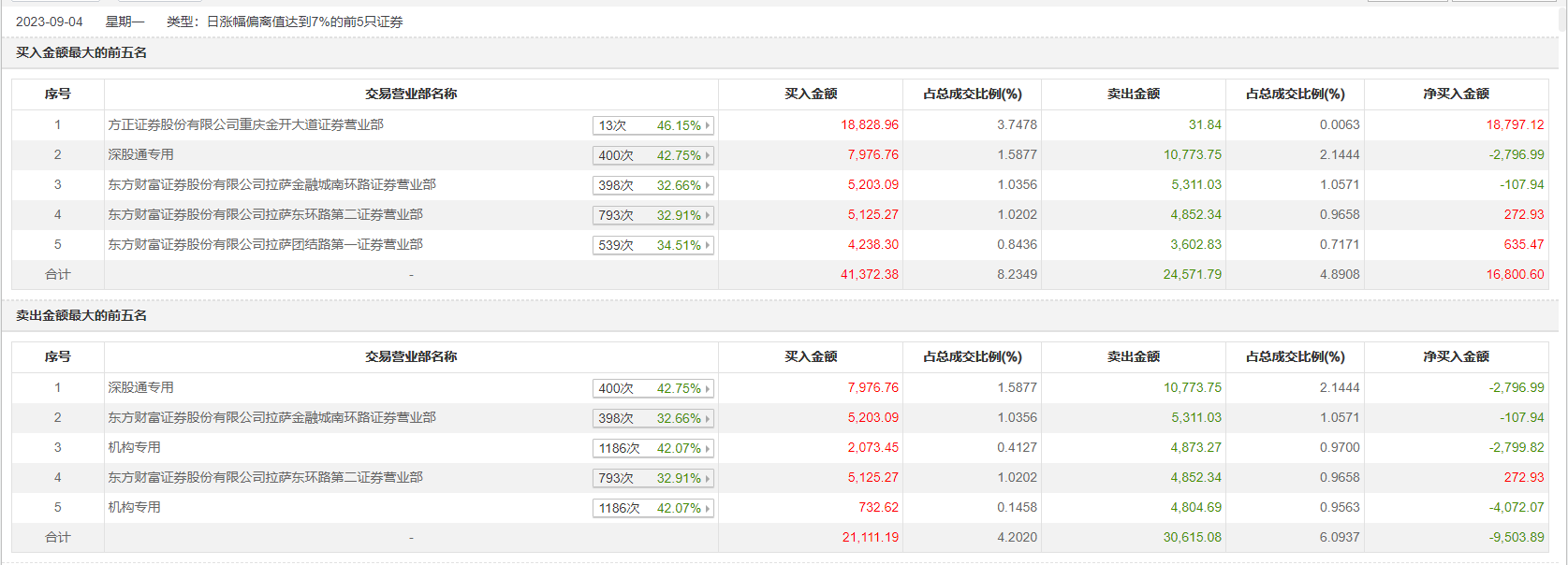The height and width of the screenshot is (565, 1568).
Task: Click the 400次 42.75% arrow in the buy table
Action: click(x=708, y=155)
